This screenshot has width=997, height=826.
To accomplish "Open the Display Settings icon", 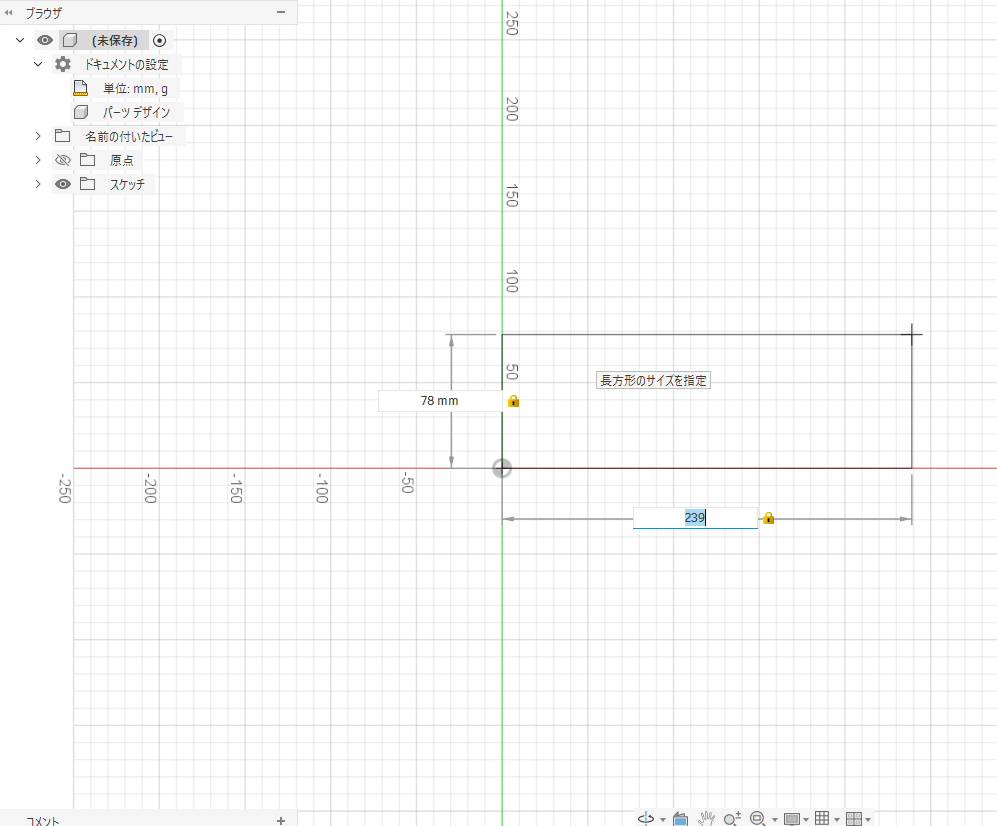I will (792, 819).
